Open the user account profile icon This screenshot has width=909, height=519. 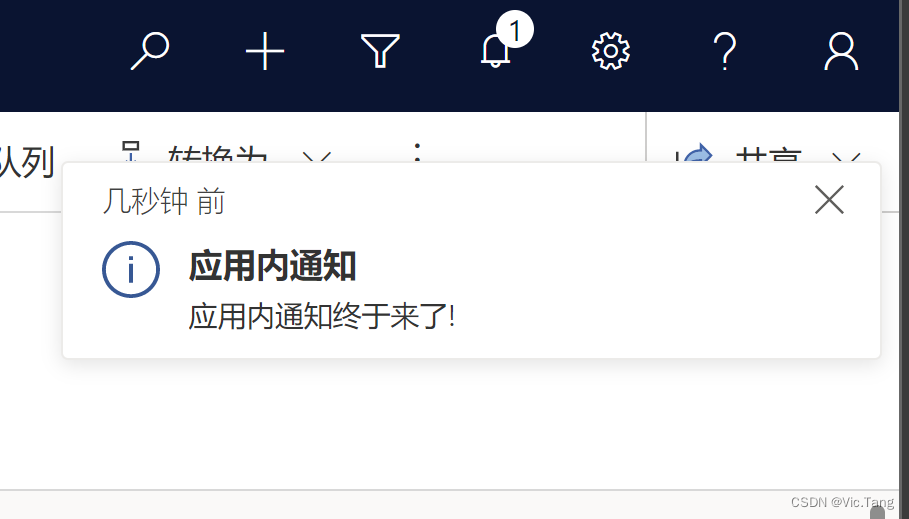pyautogui.click(x=841, y=52)
